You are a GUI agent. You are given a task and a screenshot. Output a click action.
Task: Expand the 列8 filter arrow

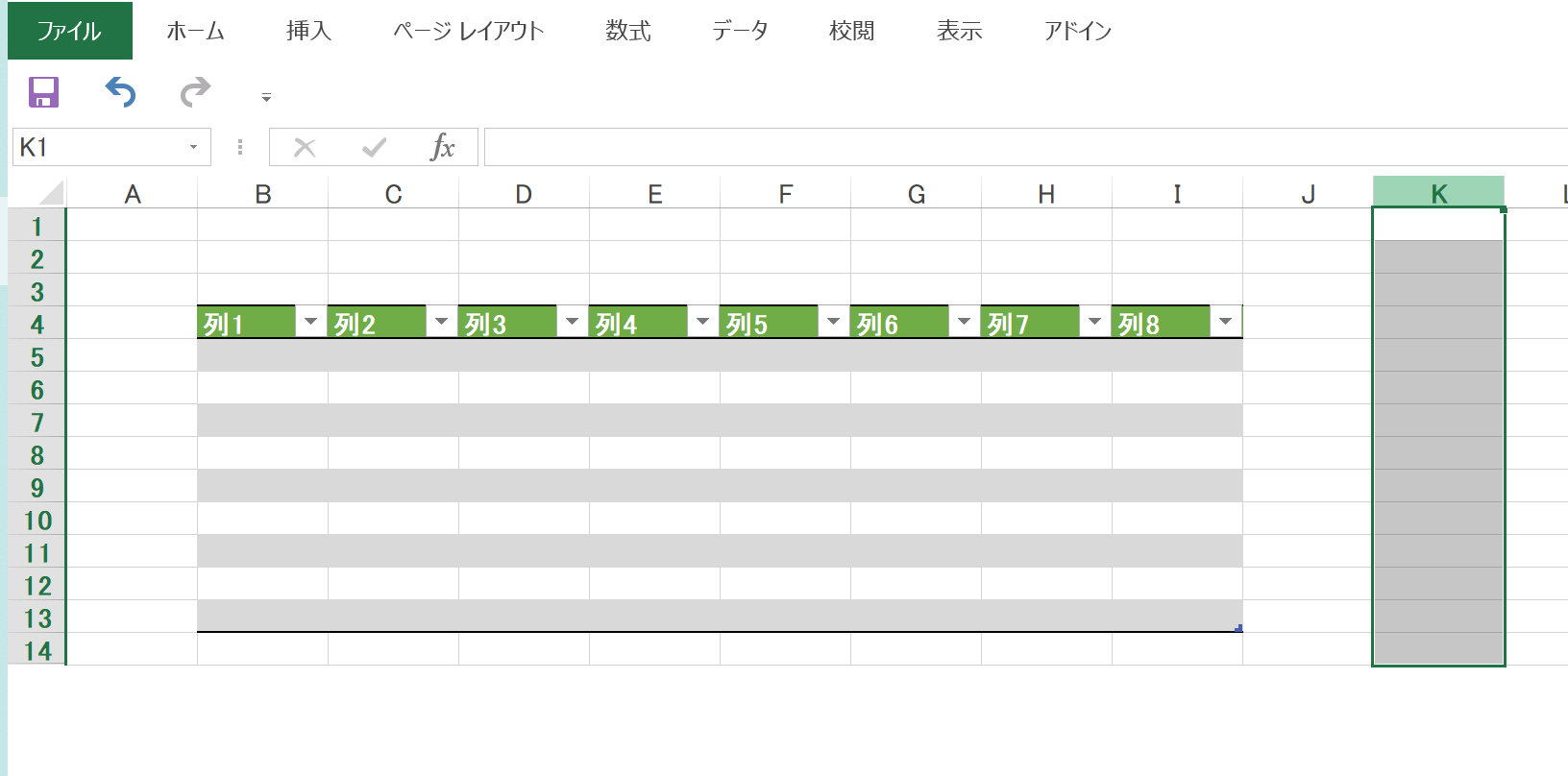tap(1225, 322)
